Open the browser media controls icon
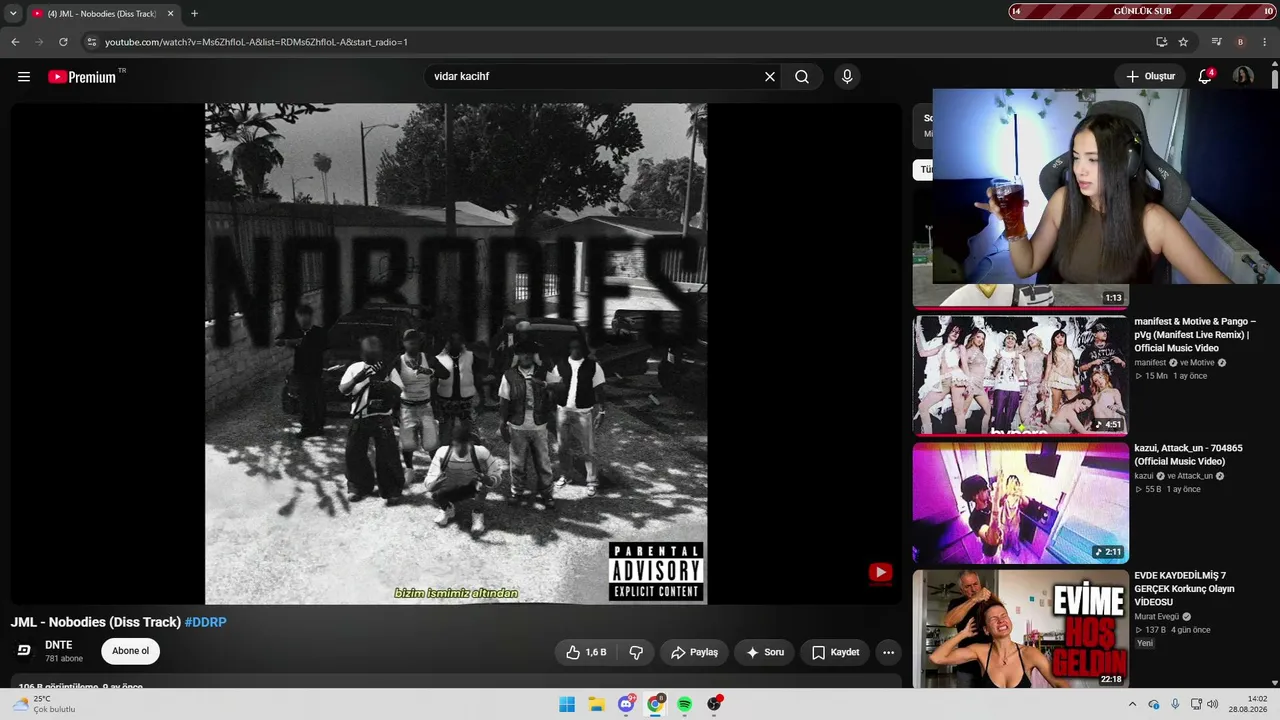Screen dimensions: 1280x720 [1216, 42]
